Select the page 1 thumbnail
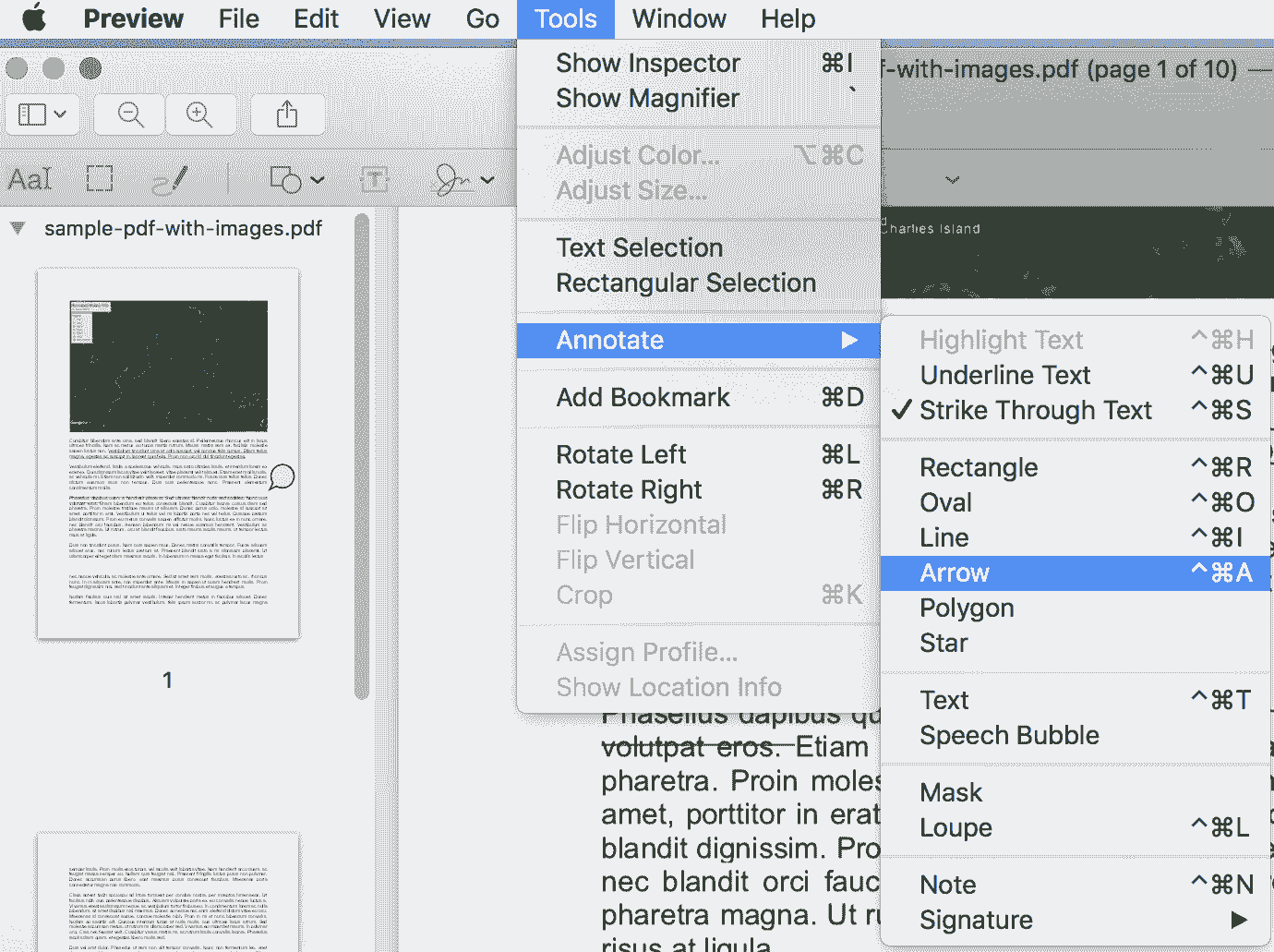This screenshot has width=1274, height=952. (x=167, y=451)
